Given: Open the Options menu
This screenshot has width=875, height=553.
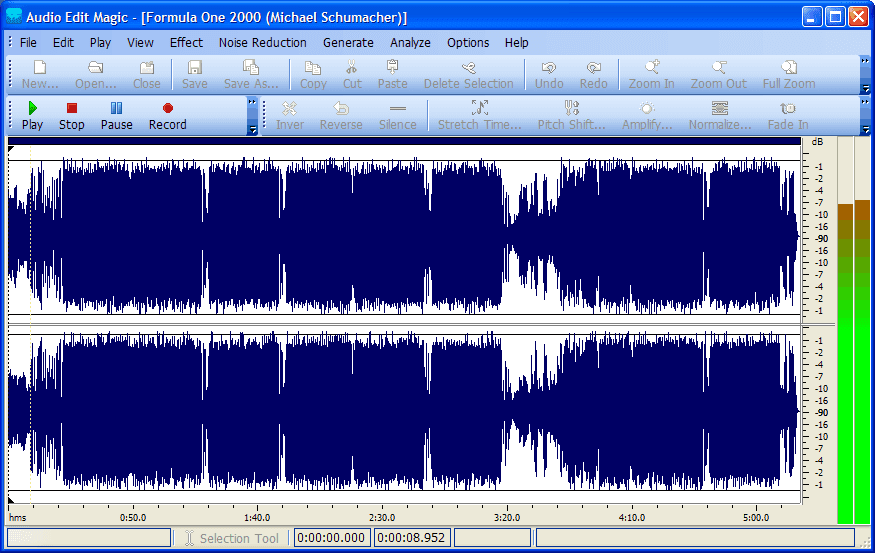Looking at the screenshot, I should [468, 42].
